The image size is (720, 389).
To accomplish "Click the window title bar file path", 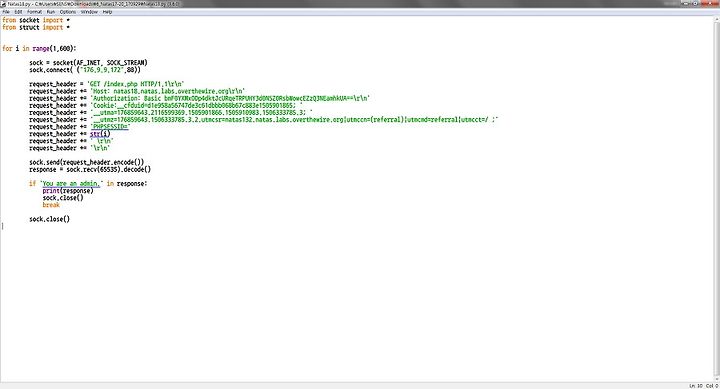I will click(107, 4).
